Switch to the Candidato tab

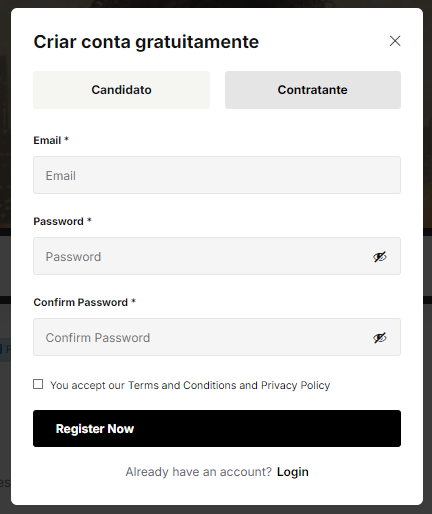(x=121, y=90)
